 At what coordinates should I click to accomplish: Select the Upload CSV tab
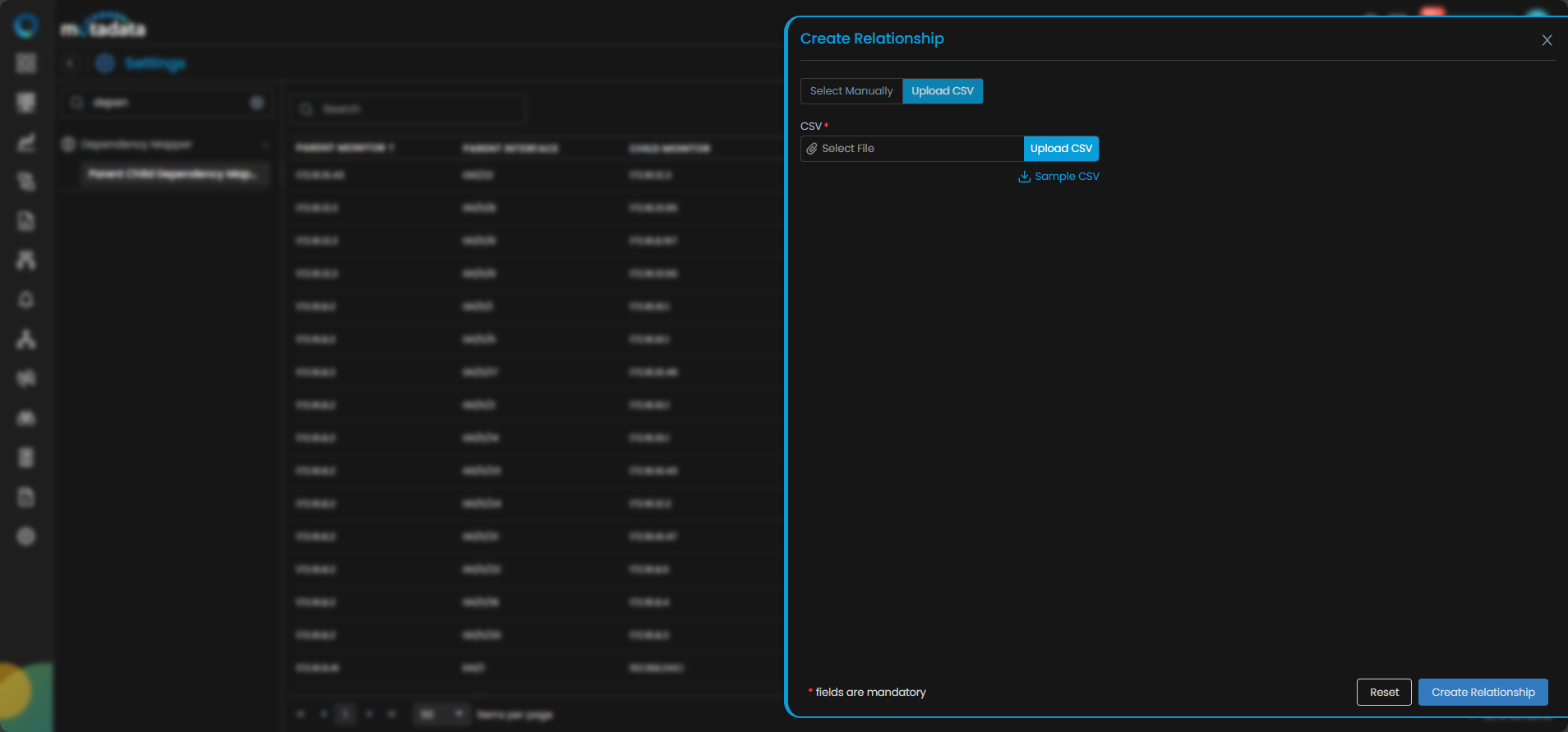pos(942,91)
